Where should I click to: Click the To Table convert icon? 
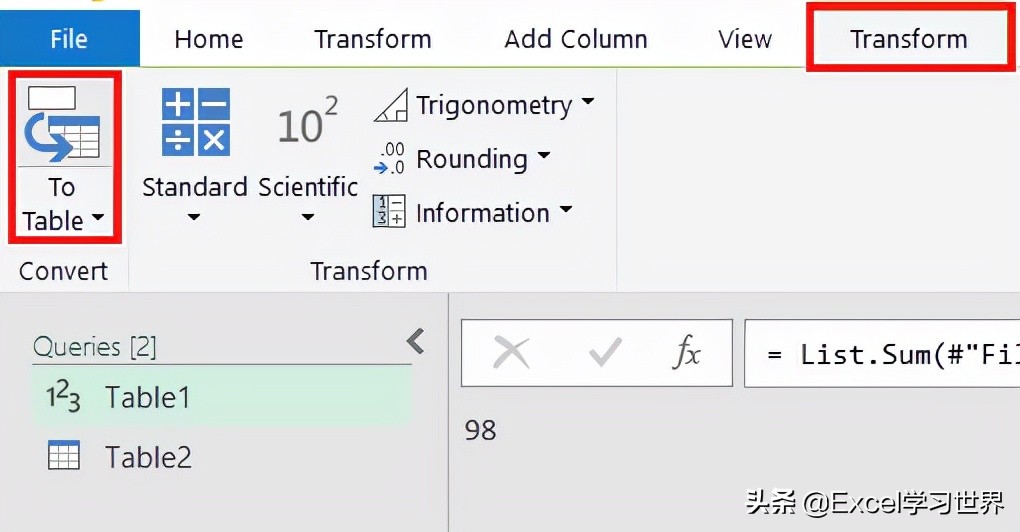(63, 124)
